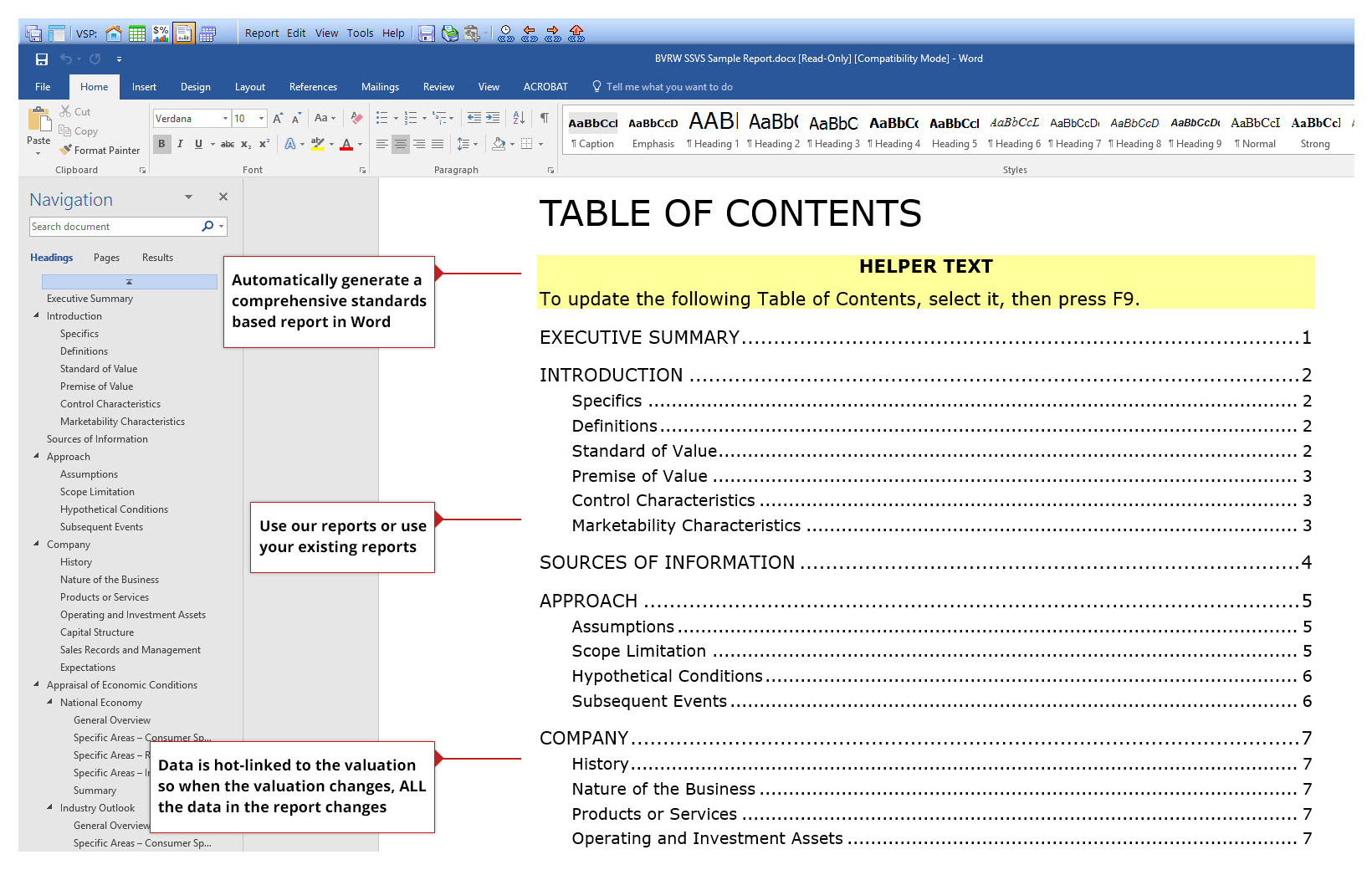Image resolution: width=1372 pixels, height=870 pixels.
Task: Click Tell me what you want to do
Action: (x=662, y=87)
